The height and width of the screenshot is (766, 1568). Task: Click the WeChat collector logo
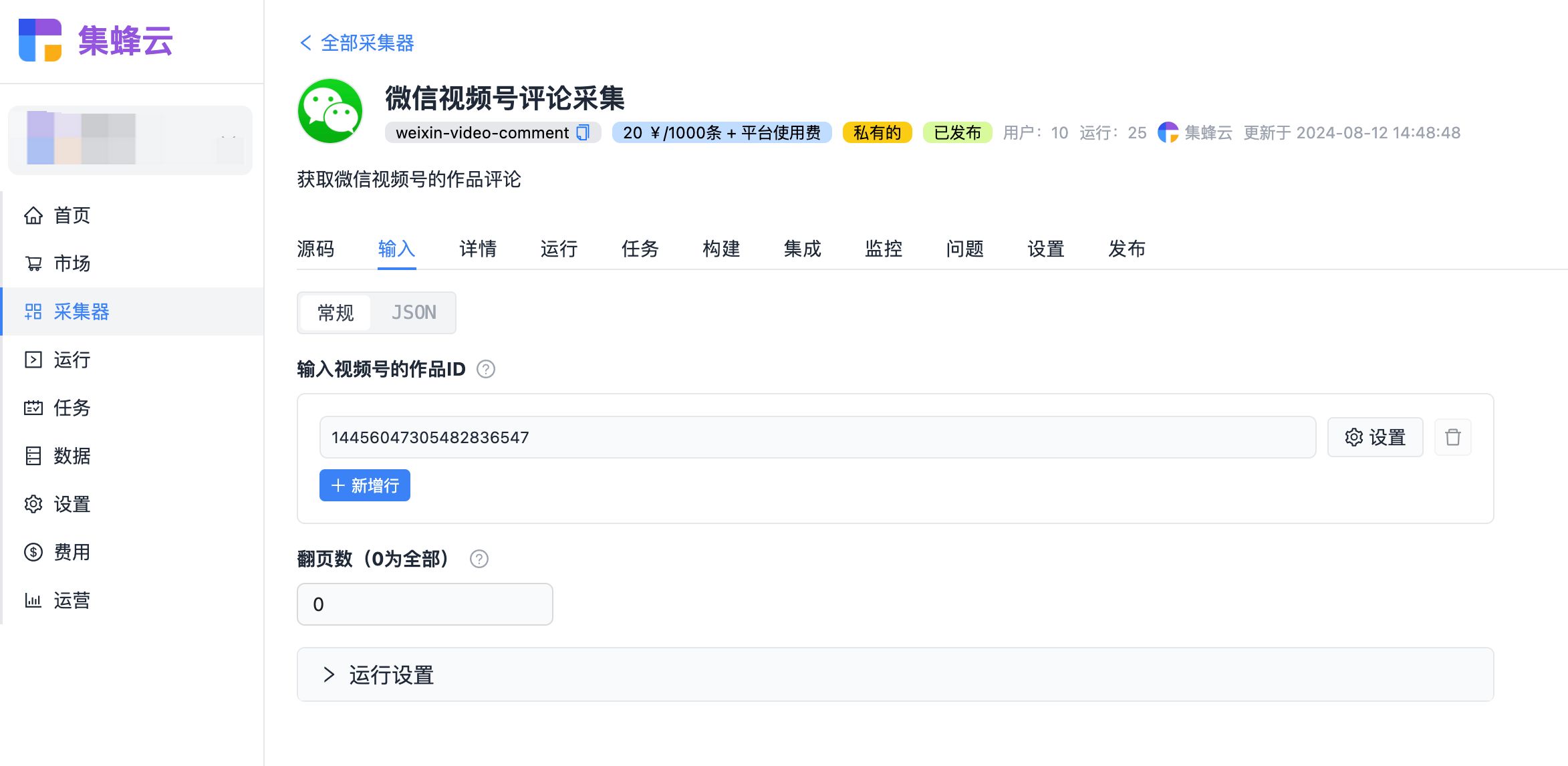click(330, 111)
